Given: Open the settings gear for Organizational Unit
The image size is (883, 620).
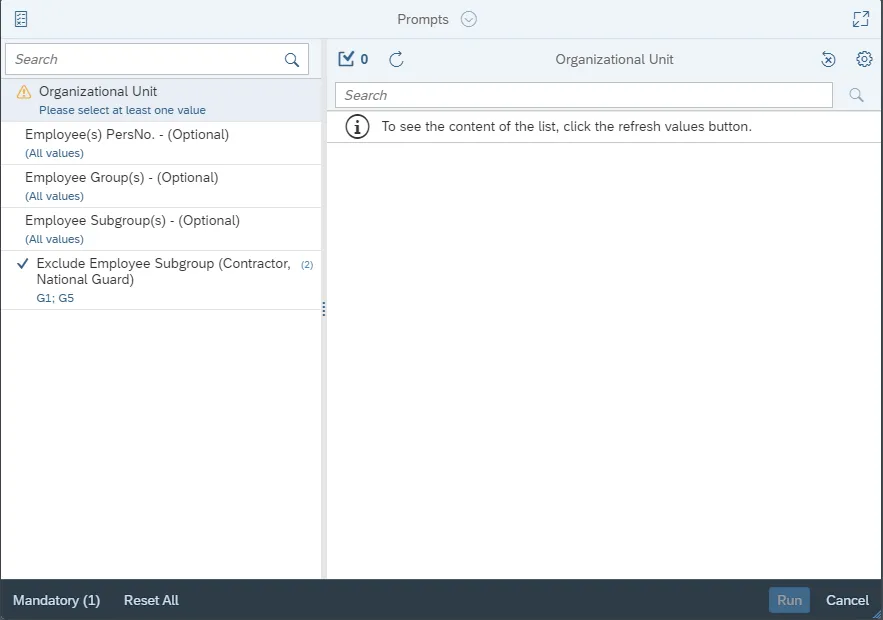Looking at the screenshot, I should (864, 59).
